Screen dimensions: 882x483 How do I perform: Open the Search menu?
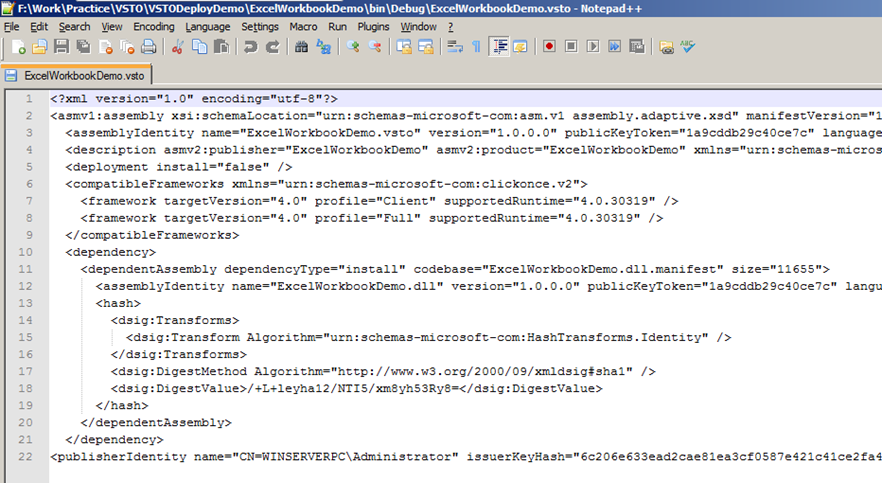pyautogui.click(x=74, y=26)
